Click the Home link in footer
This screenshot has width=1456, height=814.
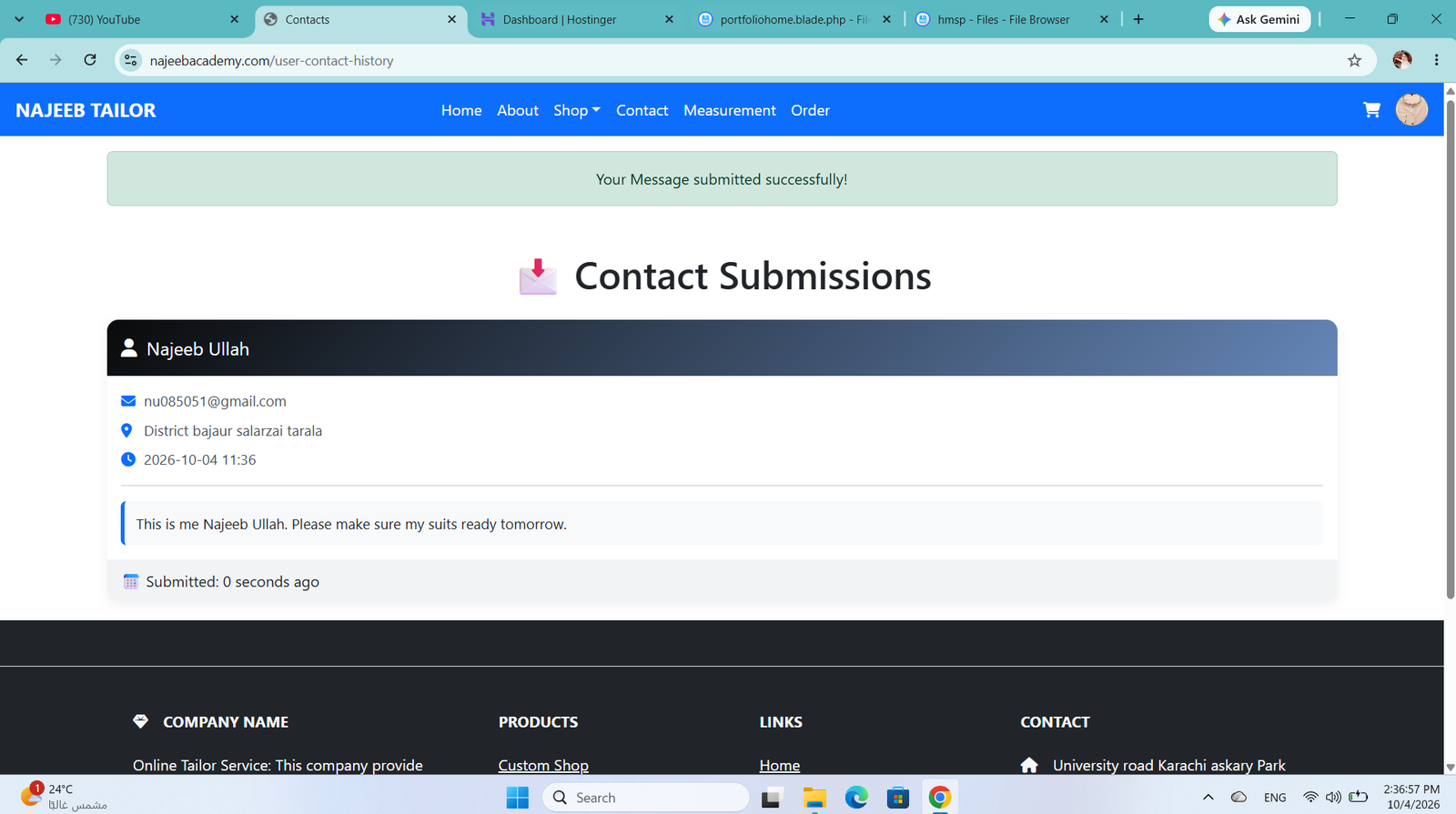[780, 765]
